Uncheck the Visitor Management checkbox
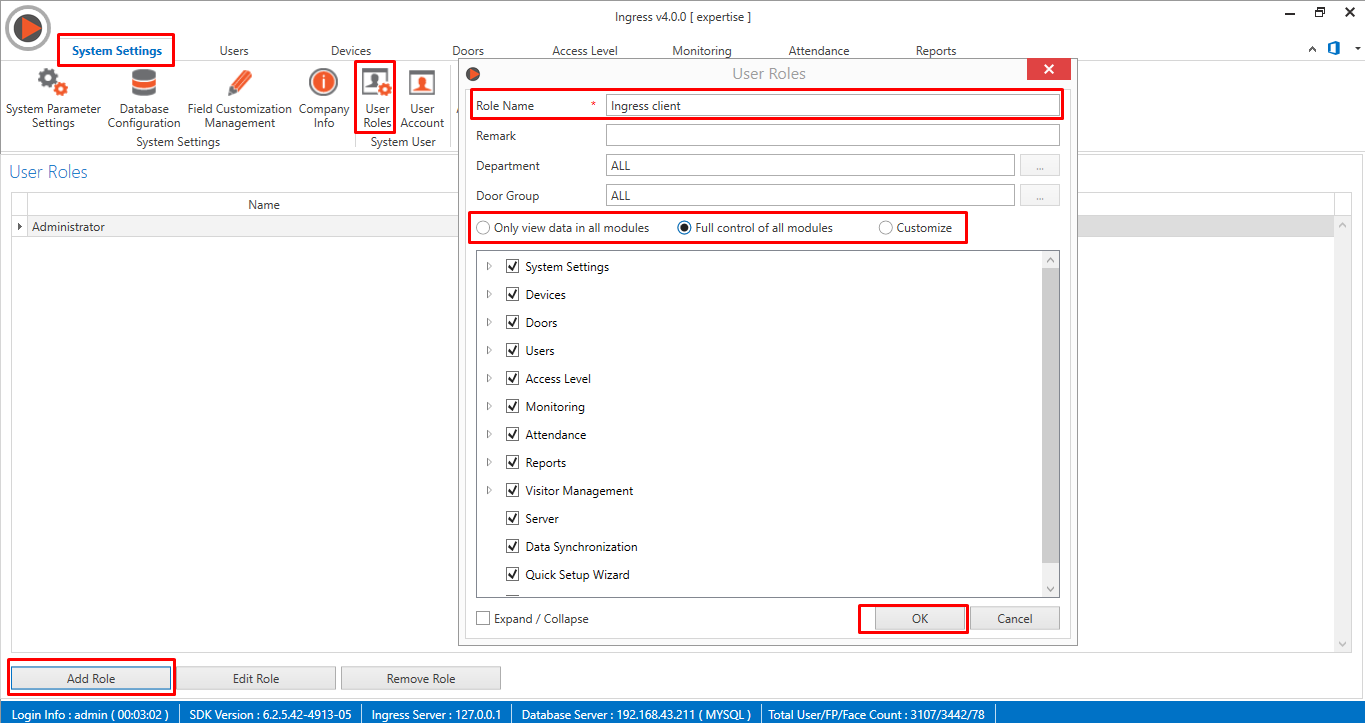1365x723 pixels. coord(512,491)
